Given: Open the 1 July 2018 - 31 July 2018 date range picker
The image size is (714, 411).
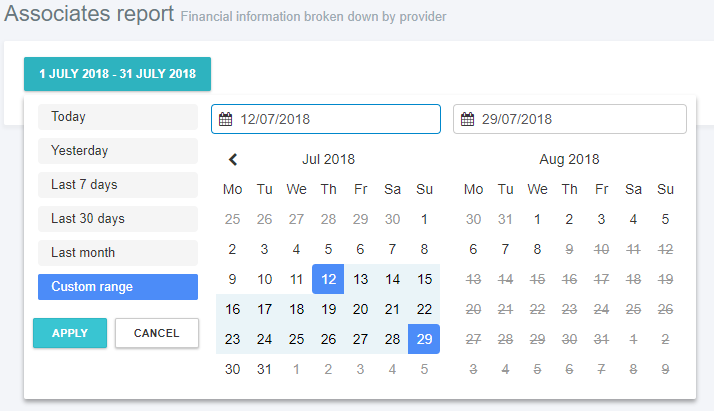Looking at the screenshot, I should click(117, 74).
